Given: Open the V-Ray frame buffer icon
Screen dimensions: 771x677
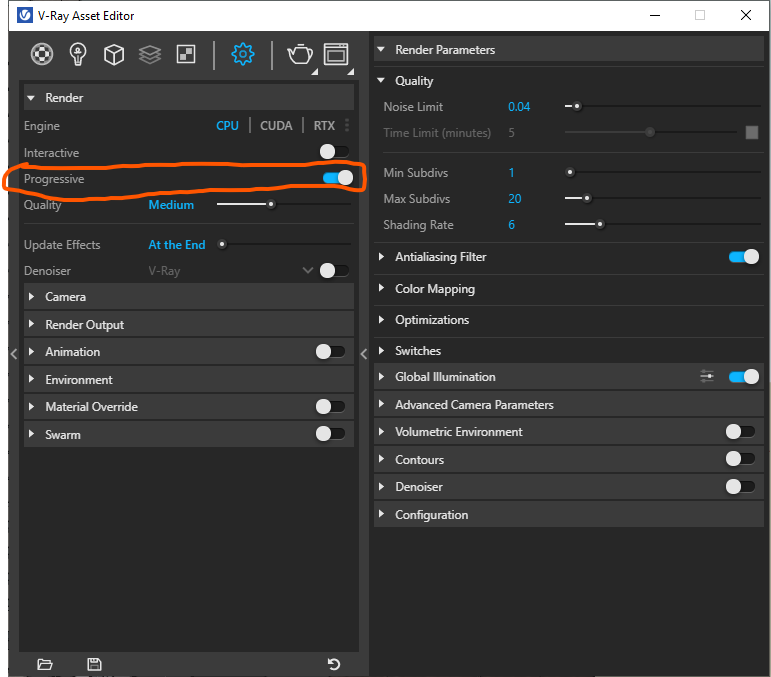Looking at the screenshot, I should pos(336,54).
